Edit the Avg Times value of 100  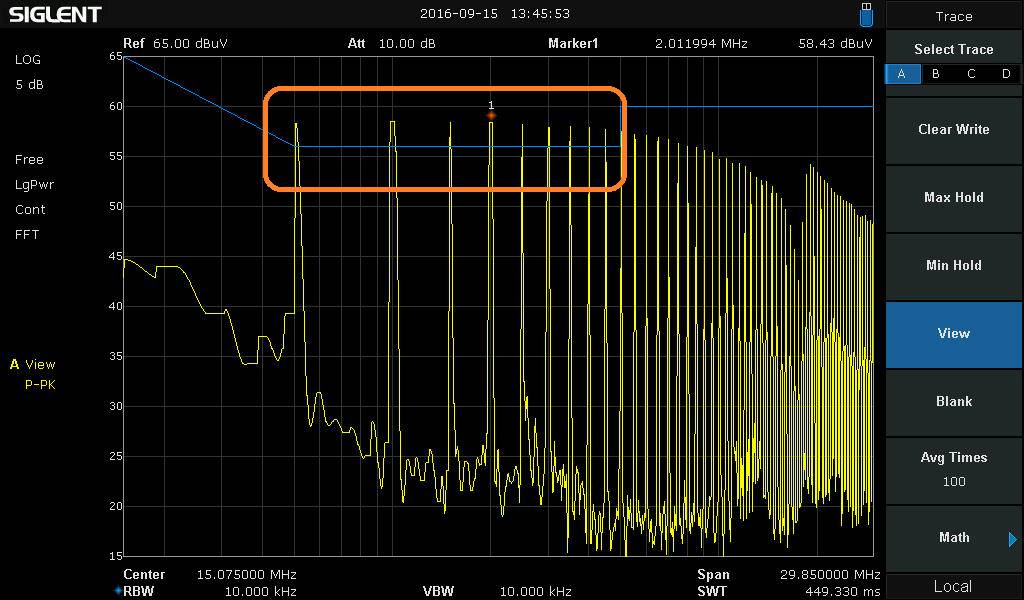pos(953,481)
